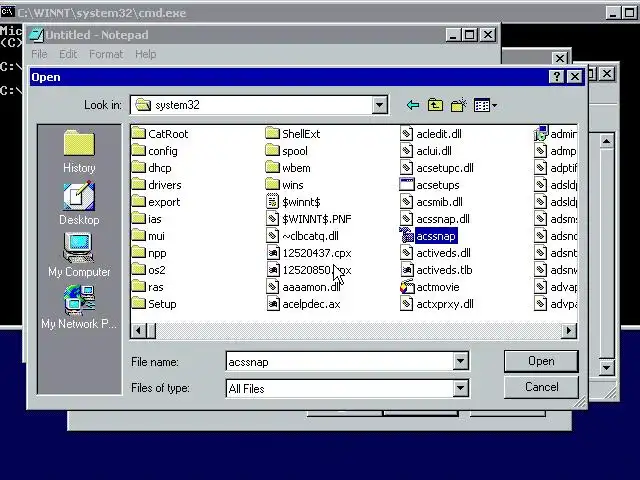Select file ~clbcatq.dll
Image resolution: width=640 pixels, height=480 pixels.
[302, 236]
